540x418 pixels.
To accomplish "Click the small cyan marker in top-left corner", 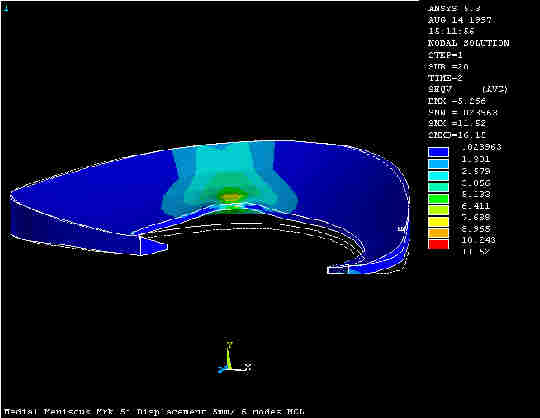I will pyautogui.click(x=6, y=9).
